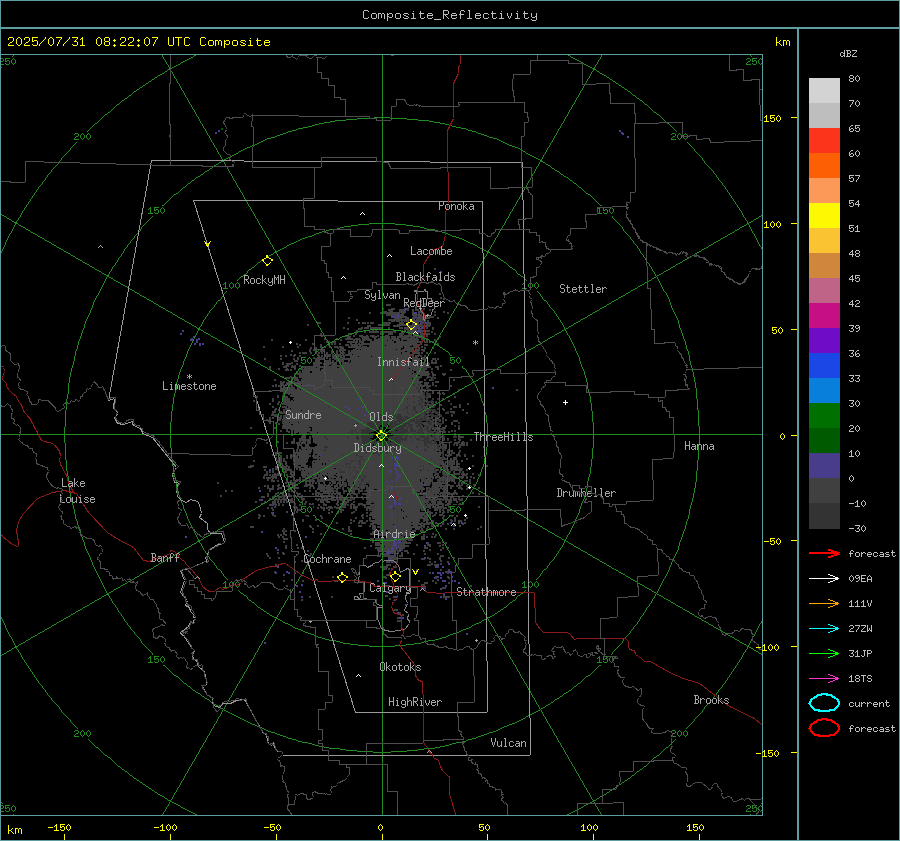
Task: Click the Lacombe city label
Action: tap(431, 251)
